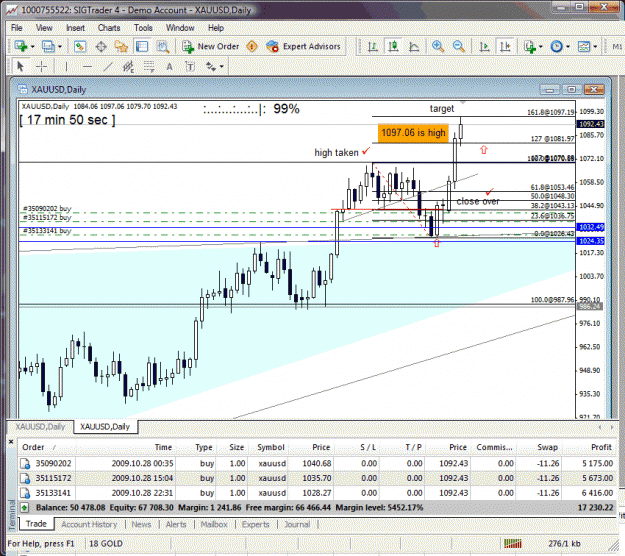Open the Tools menu
The width and height of the screenshot is (625, 556).
click(143, 28)
